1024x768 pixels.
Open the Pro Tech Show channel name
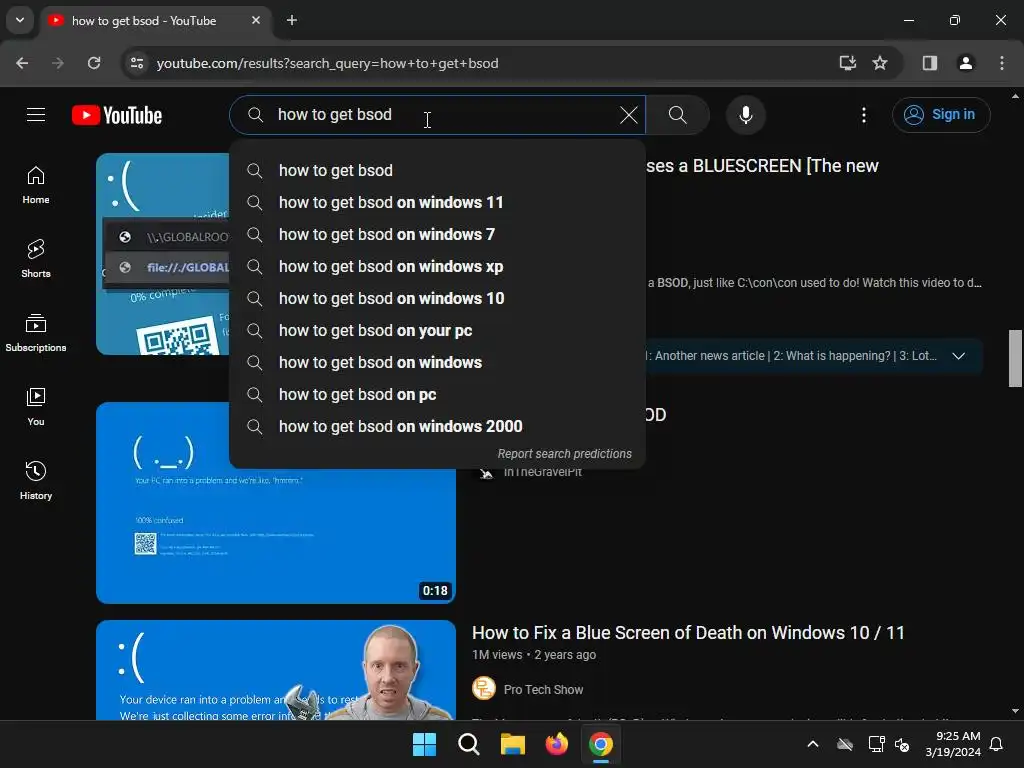(x=543, y=690)
